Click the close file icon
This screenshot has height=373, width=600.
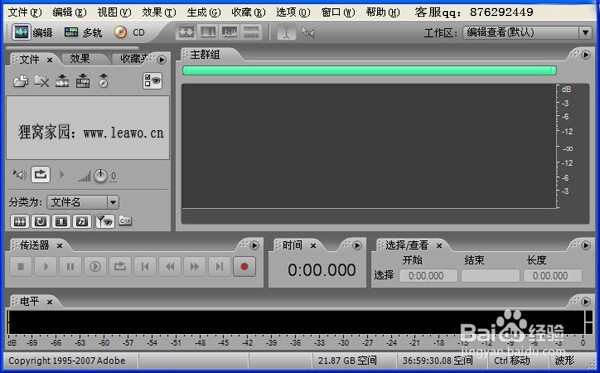[41, 81]
